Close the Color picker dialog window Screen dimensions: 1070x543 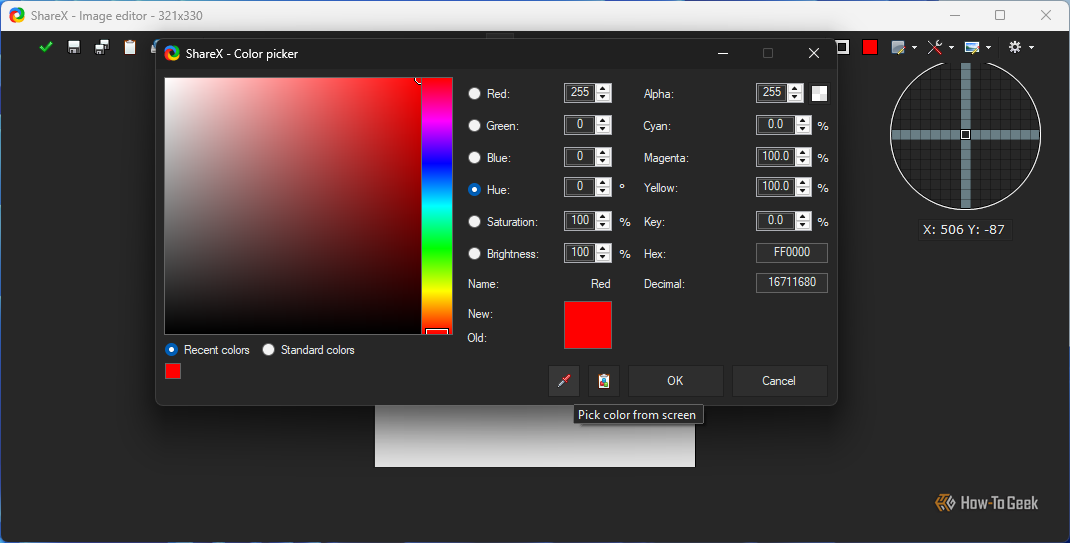(x=813, y=53)
